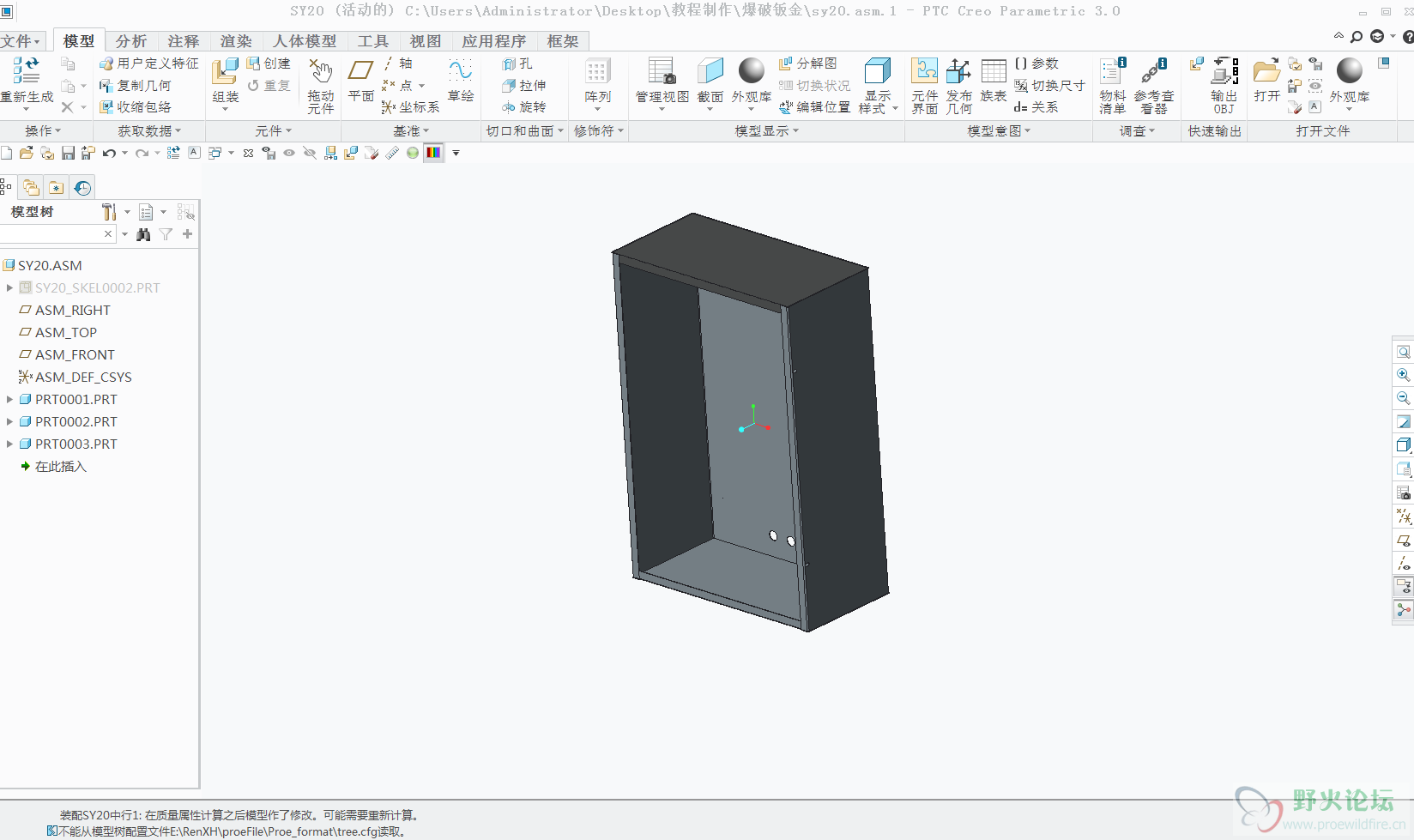Open the 模型意图 group dropdown
The image size is (1414, 840).
[x=999, y=131]
